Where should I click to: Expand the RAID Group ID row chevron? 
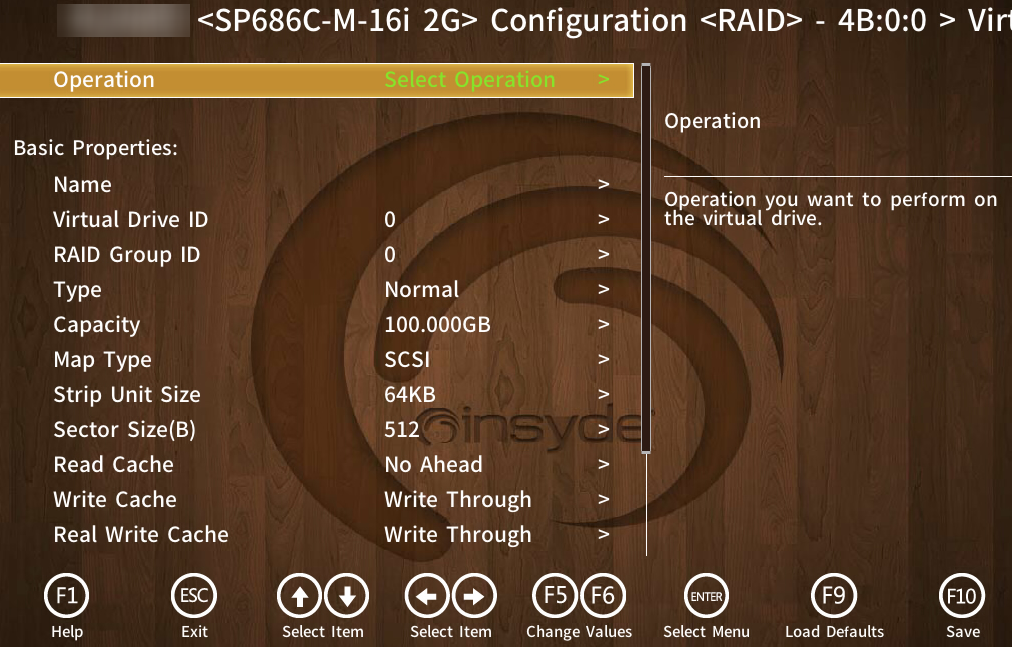click(x=603, y=254)
